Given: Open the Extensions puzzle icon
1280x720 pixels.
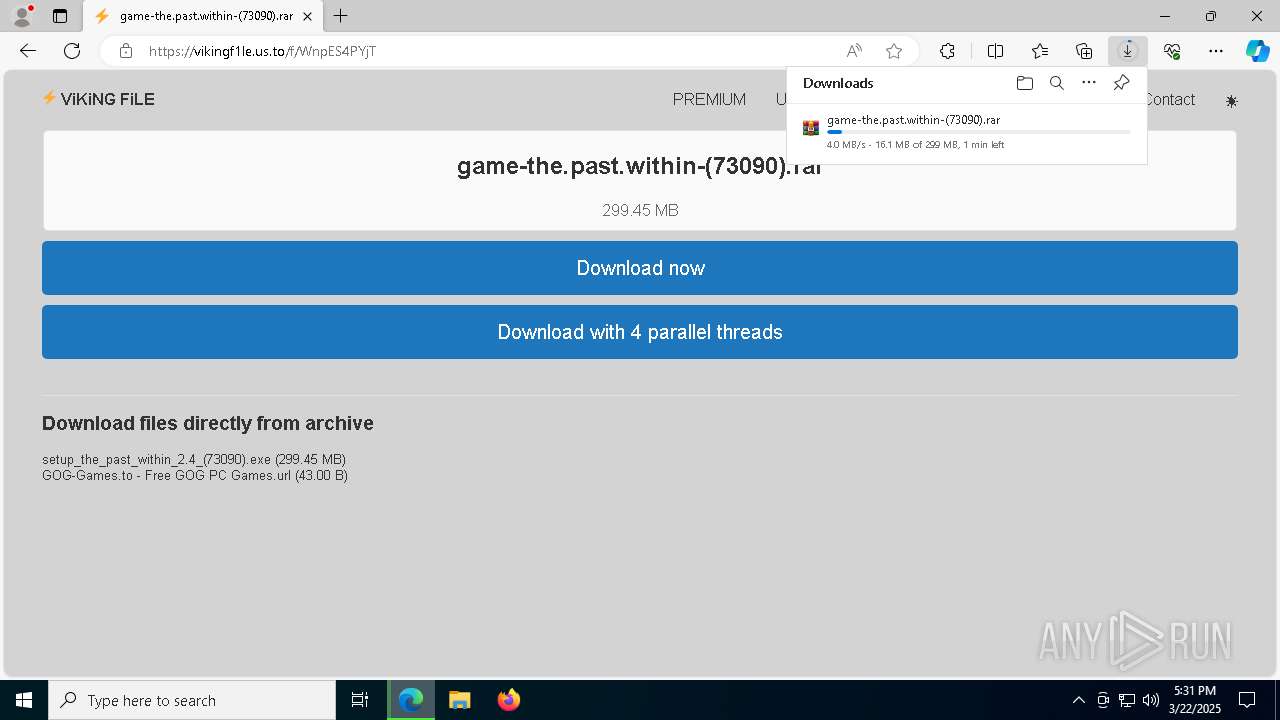Looking at the screenshot, I should click(x=947, y=51).
